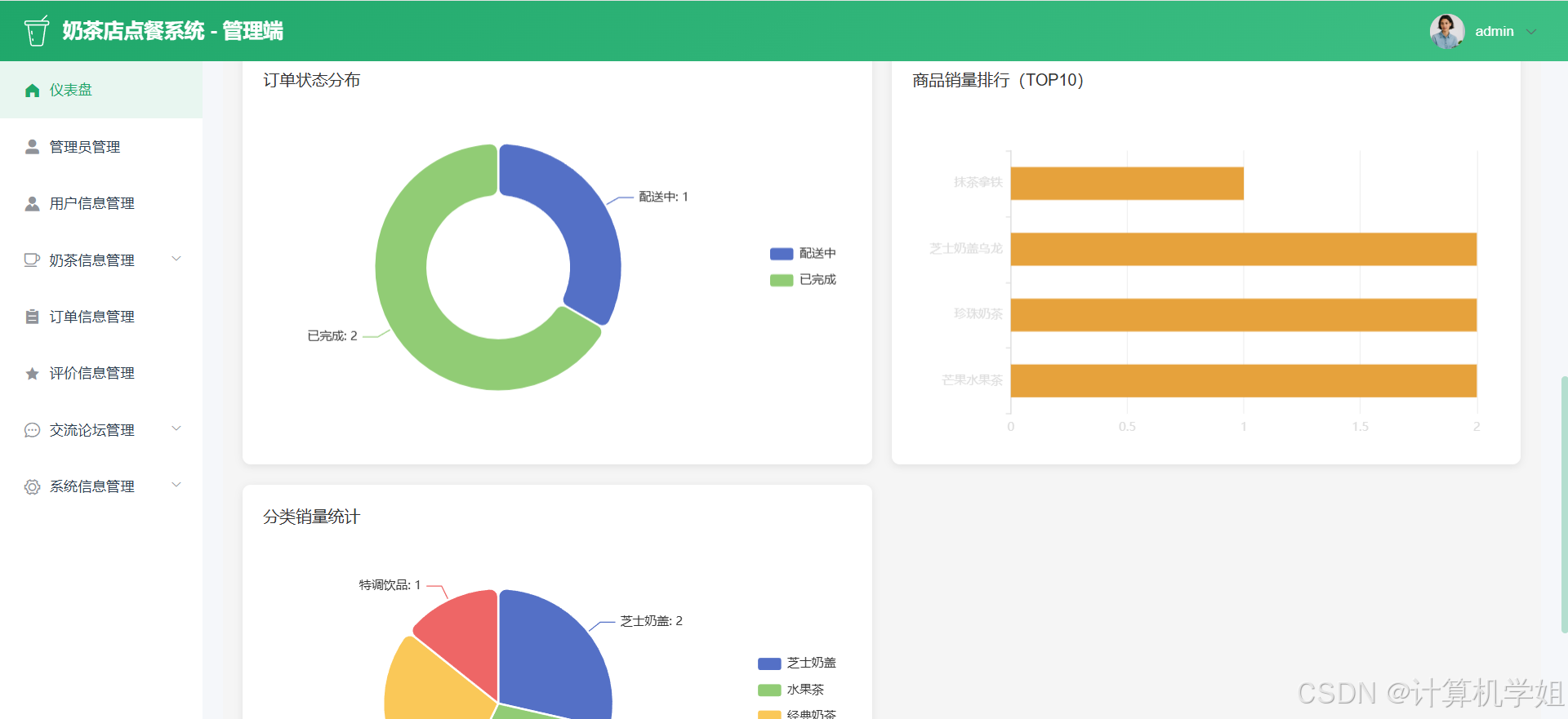Image resolution: width=1568 pixels, height=719 pixels.
Task: Click the user icon beside 用户信息管理
Action: point(33,203)
